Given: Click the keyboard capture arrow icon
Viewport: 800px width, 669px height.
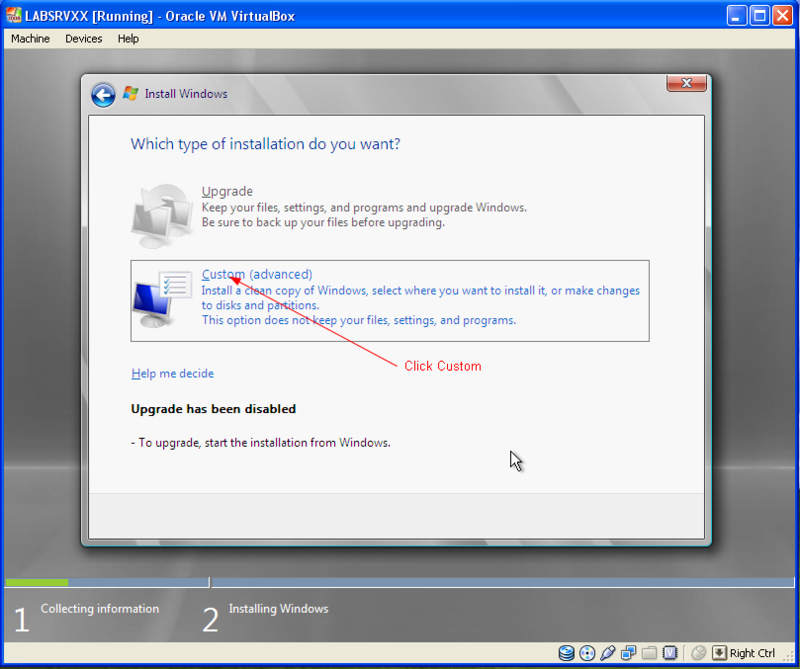Looking at the screenshot, I should [719, 653].
